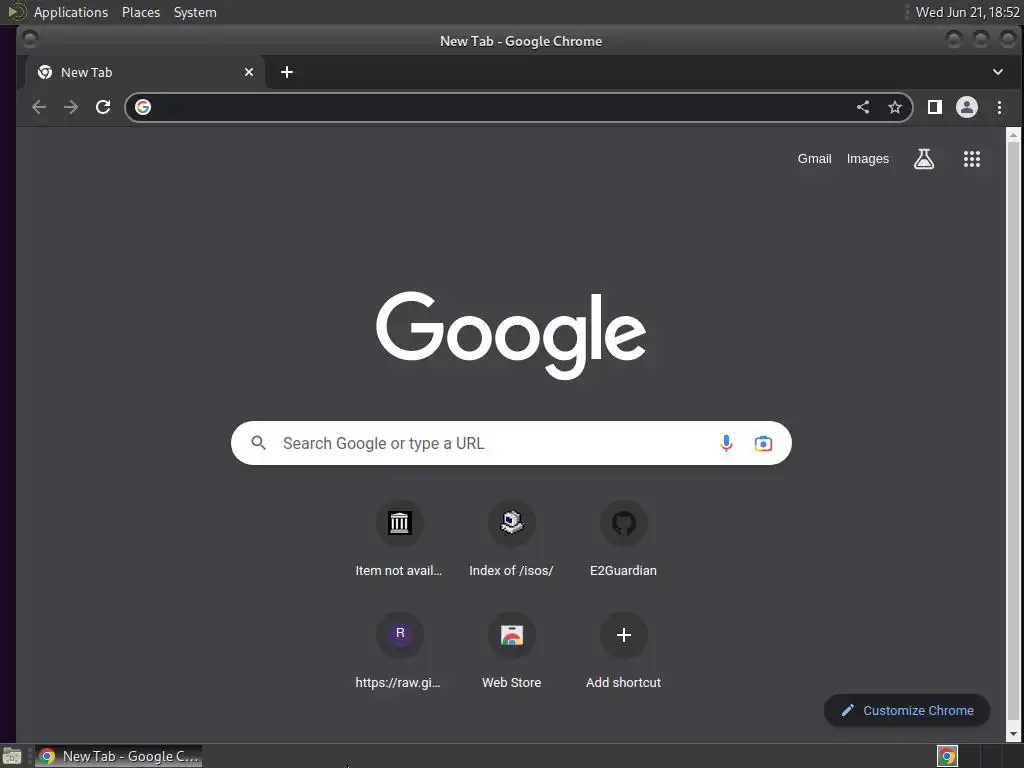
Task: Go back with the back arrow
Action: [x=39, y=107]
